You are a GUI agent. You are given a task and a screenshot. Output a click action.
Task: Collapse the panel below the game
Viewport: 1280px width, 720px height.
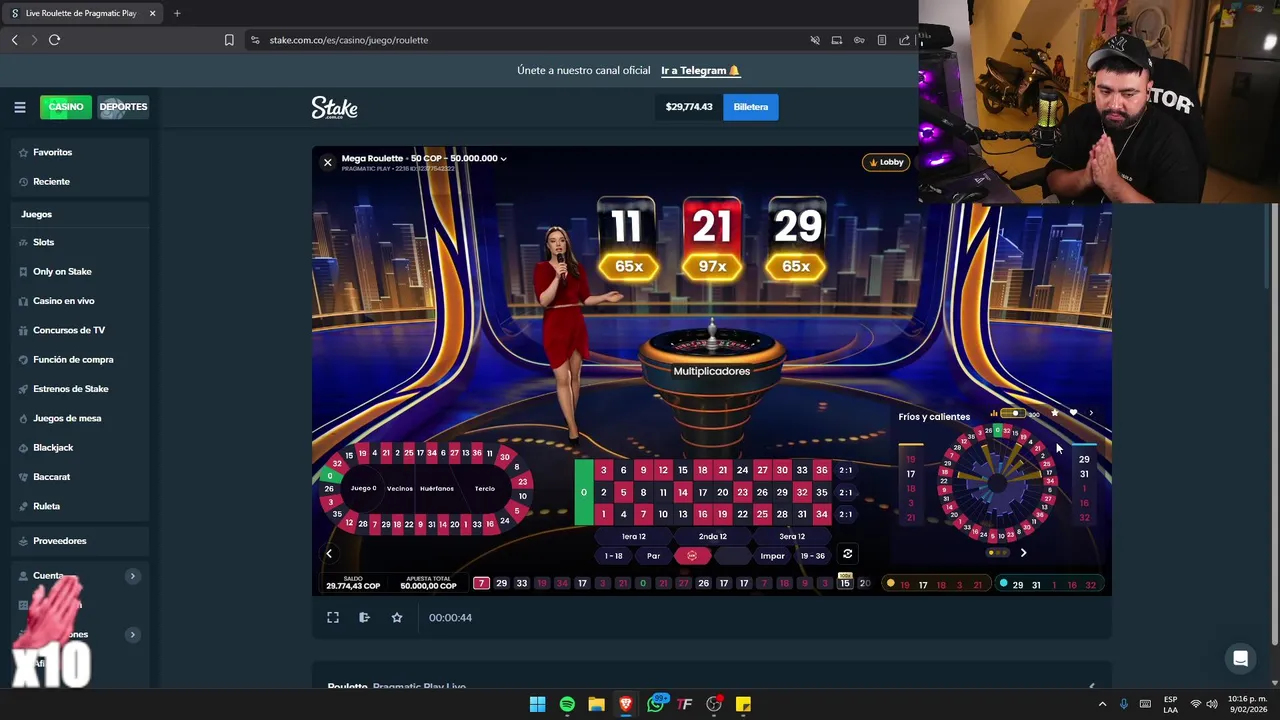click(1091, 686)
